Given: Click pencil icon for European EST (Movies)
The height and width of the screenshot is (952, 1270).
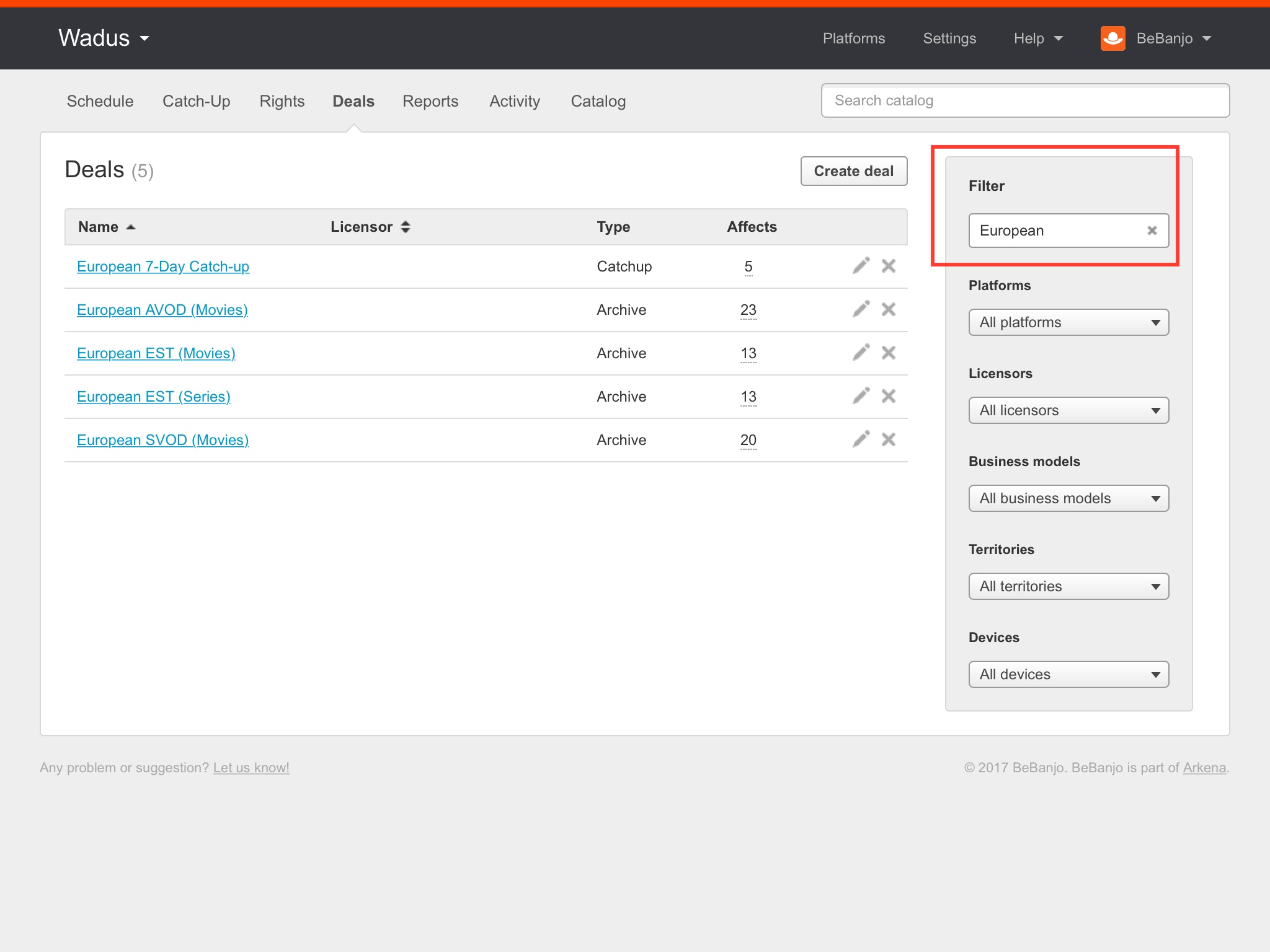Looking at the screenshot, I should [861, 353].
